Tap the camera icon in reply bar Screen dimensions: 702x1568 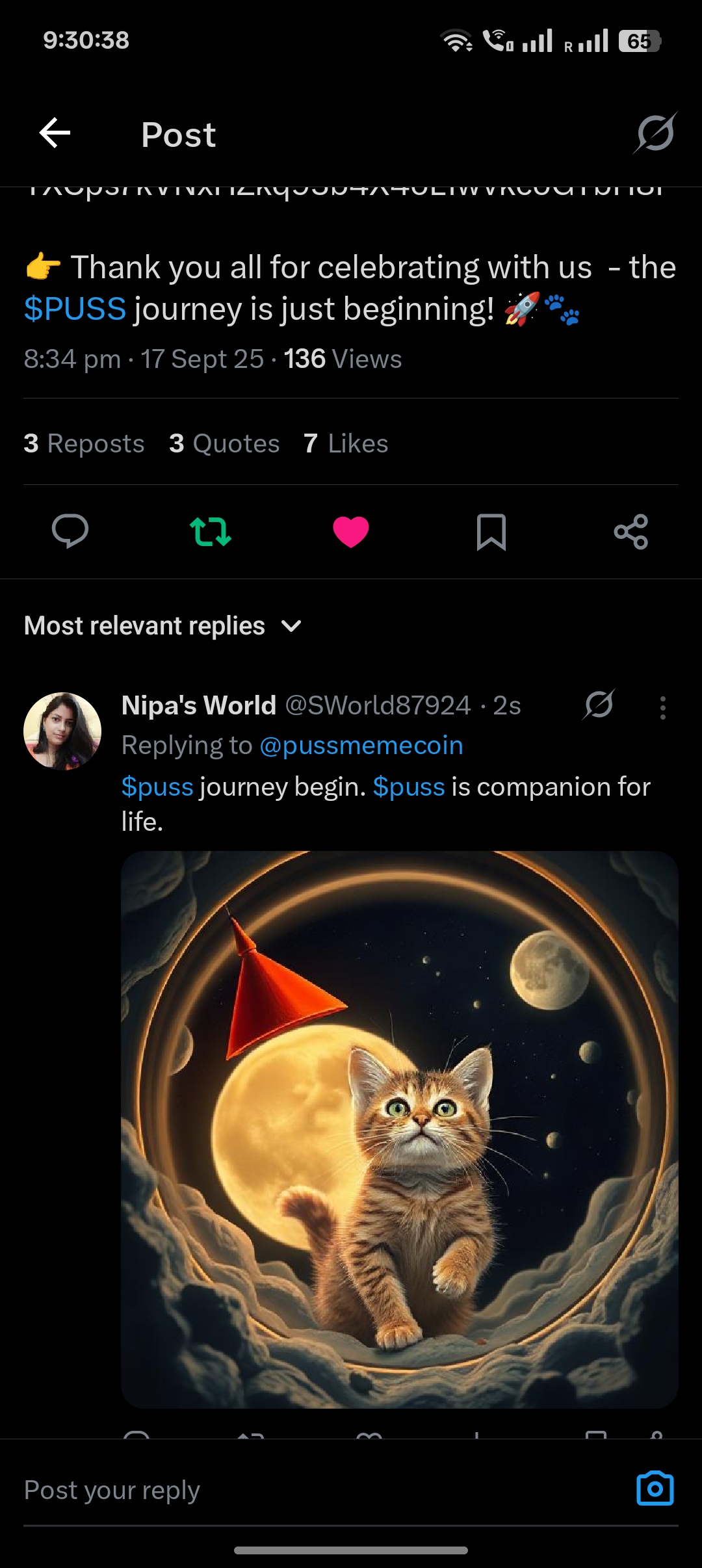(655, 1489)
